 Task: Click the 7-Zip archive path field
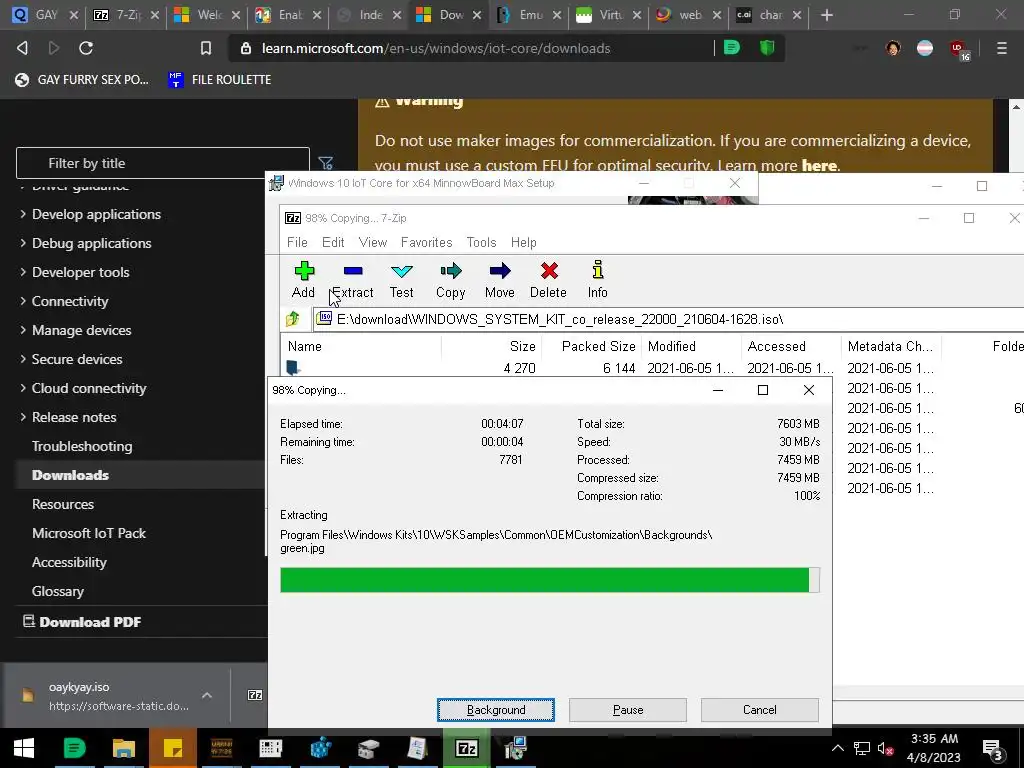coord(667,319)
